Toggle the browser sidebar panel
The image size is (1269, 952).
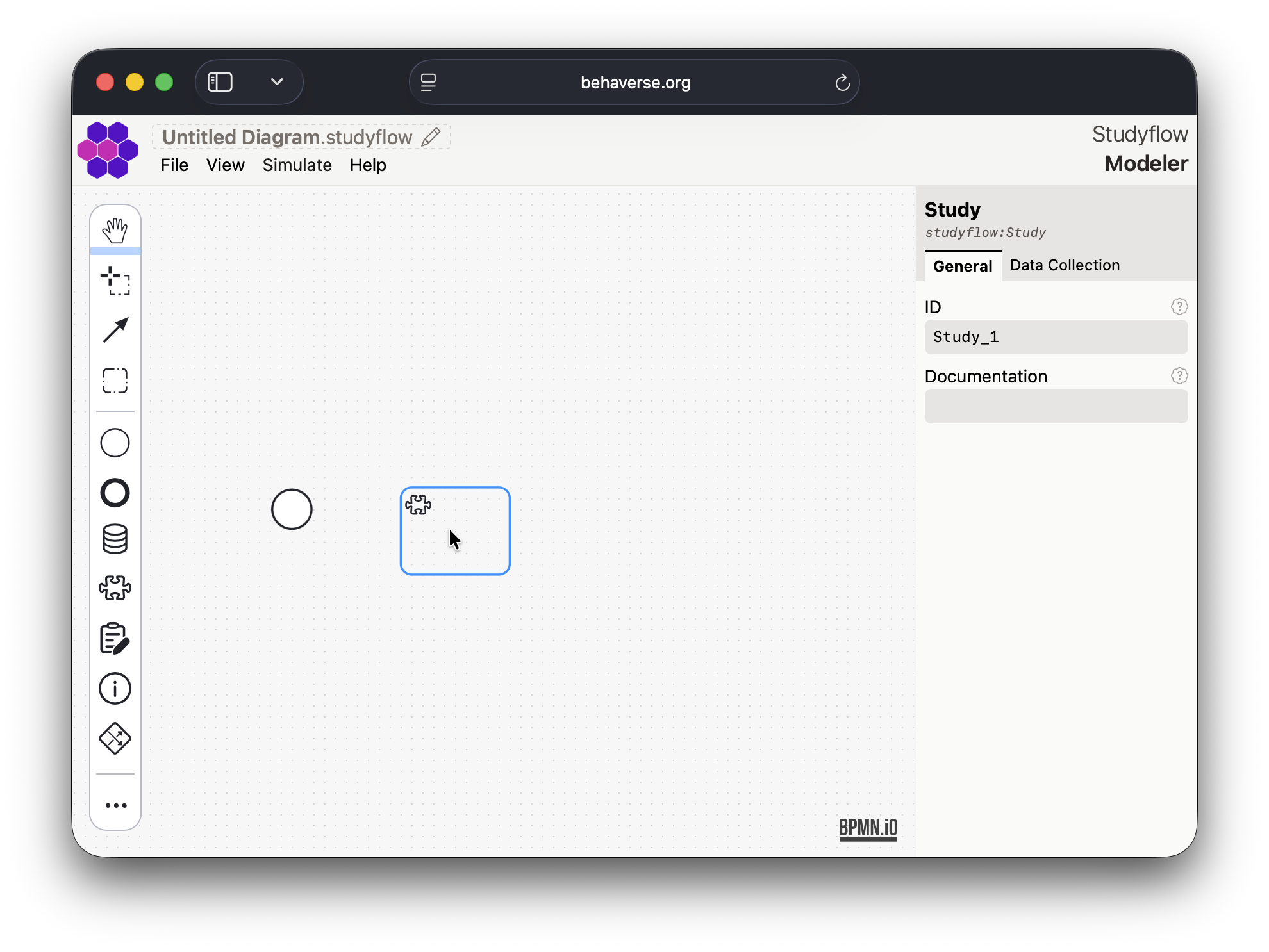[x=220, y=82]
